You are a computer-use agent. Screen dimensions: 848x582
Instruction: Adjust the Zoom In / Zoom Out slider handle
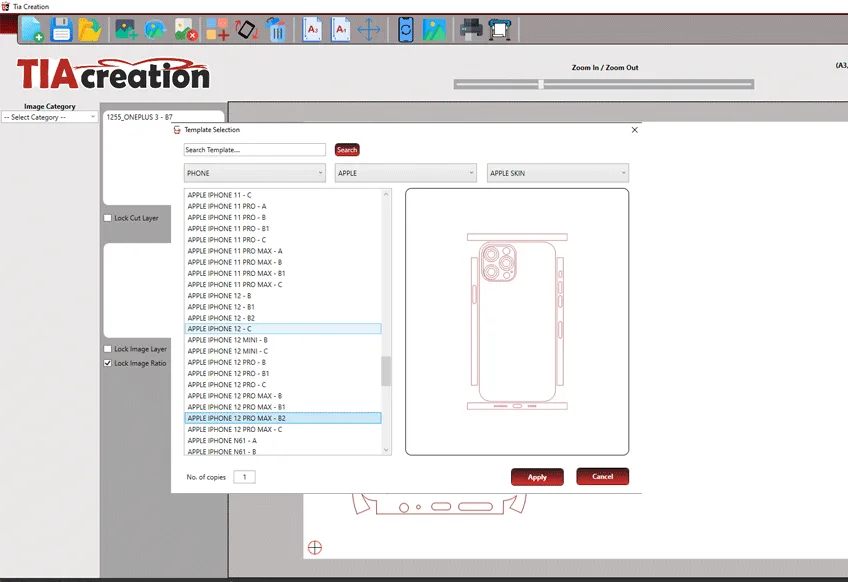point(541,84)
